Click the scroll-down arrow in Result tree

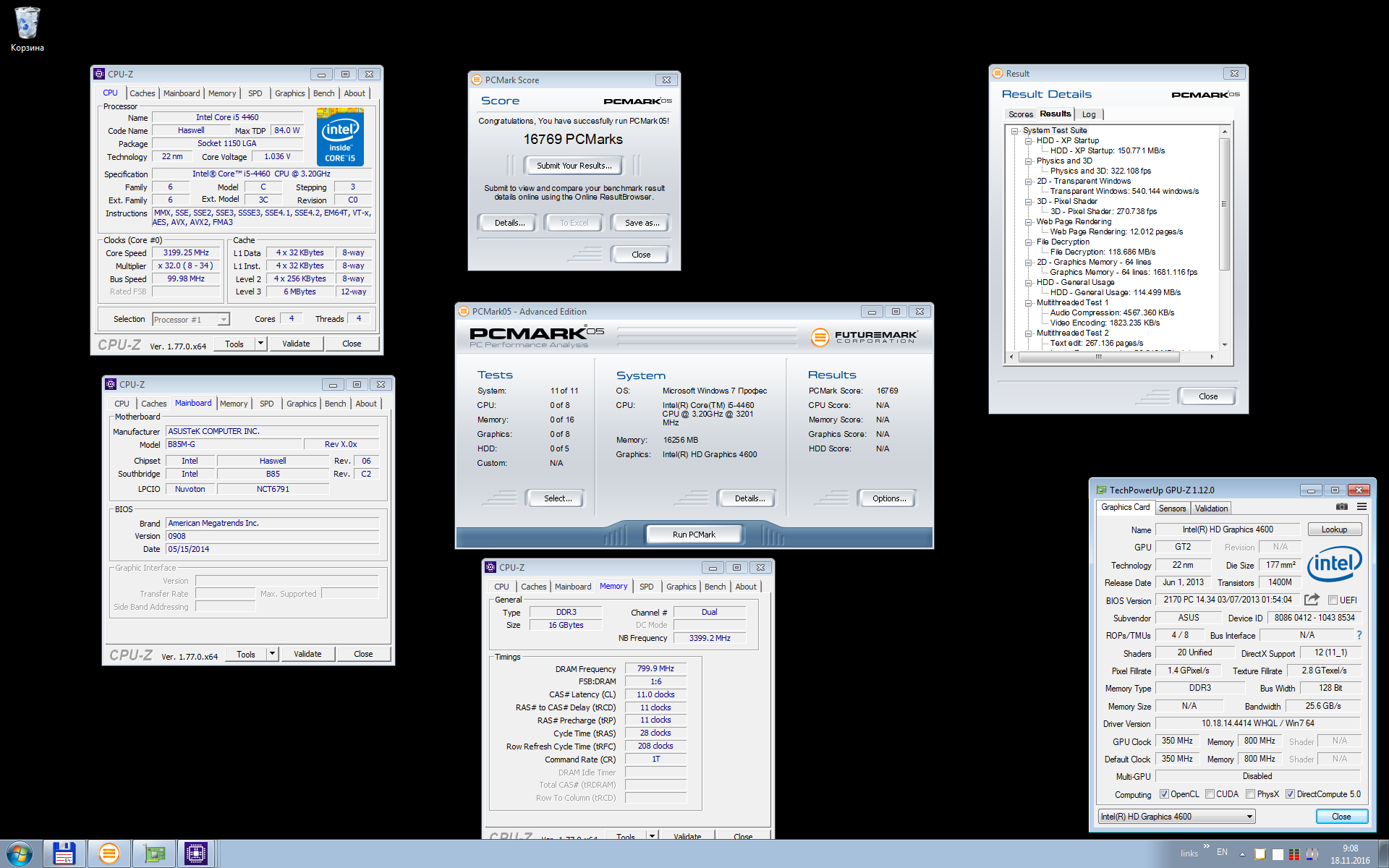tap(1224, 344)
